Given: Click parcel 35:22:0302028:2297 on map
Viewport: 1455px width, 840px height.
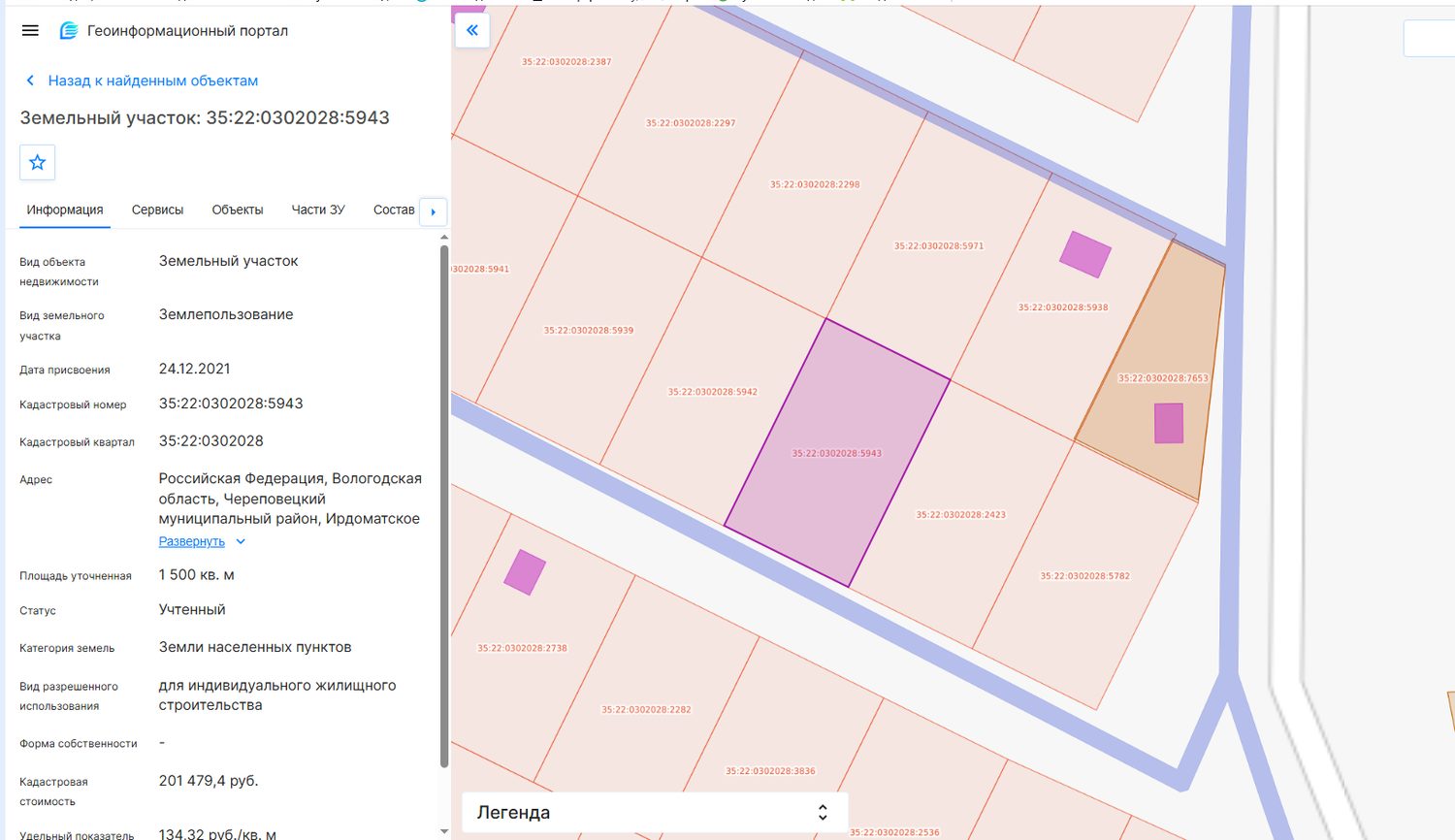Looking at the screenshot, I should pyautogui.click(x=691, y=123).
